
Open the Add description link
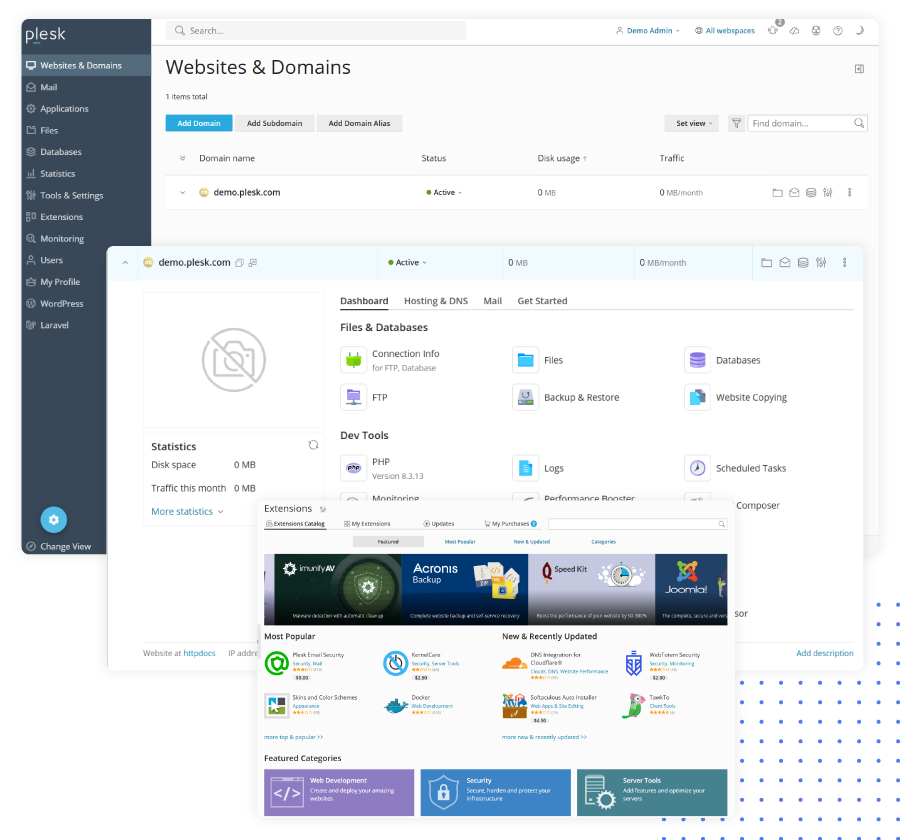(x=824, y=653)
